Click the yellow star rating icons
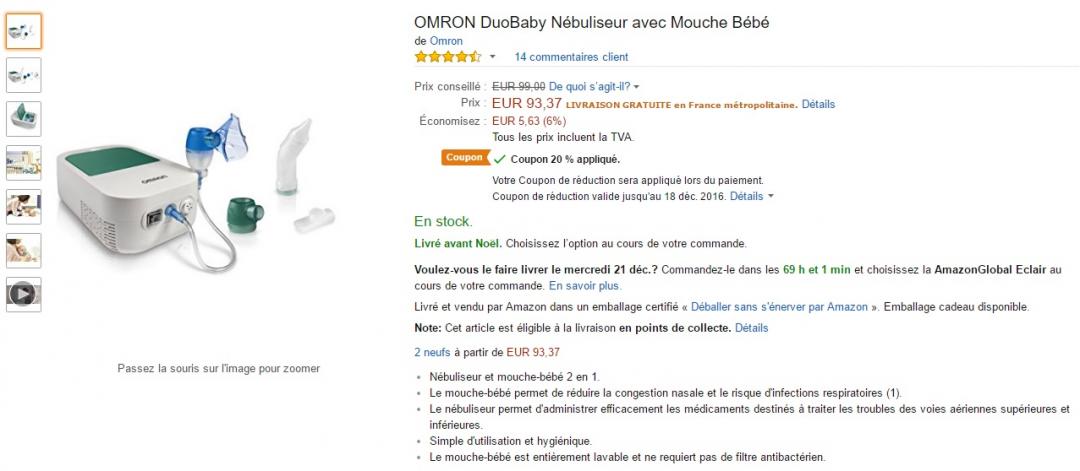The width and height of the screenshot is (1080, 471). pos(447,57)
